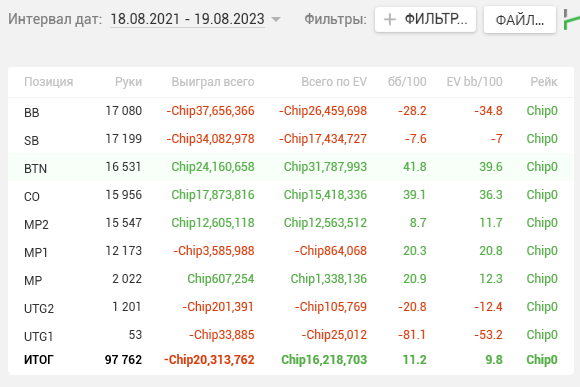
Task: Select the BTN position row
Action: 291,167
